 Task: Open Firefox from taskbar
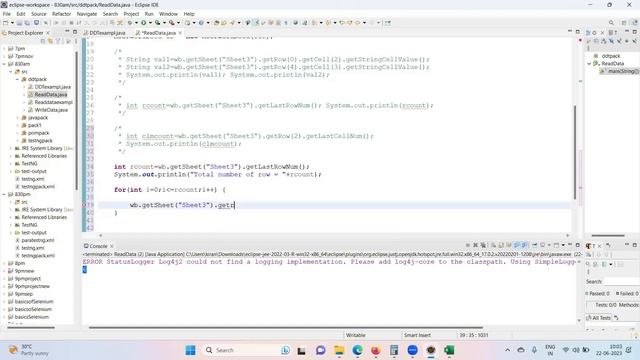(376, 350)
